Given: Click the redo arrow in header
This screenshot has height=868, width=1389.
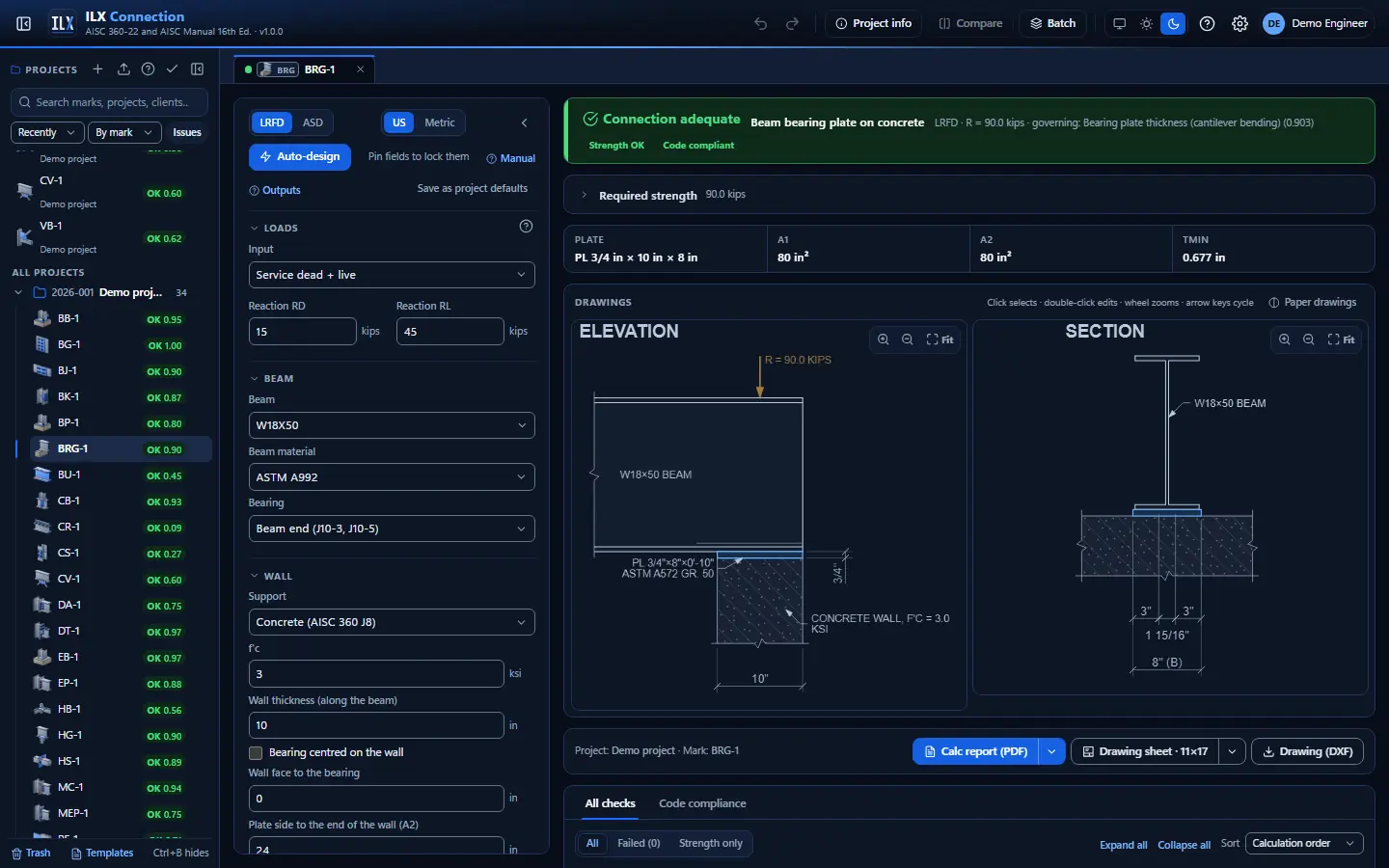Looking at the screenshot, I should coord(793,23).
